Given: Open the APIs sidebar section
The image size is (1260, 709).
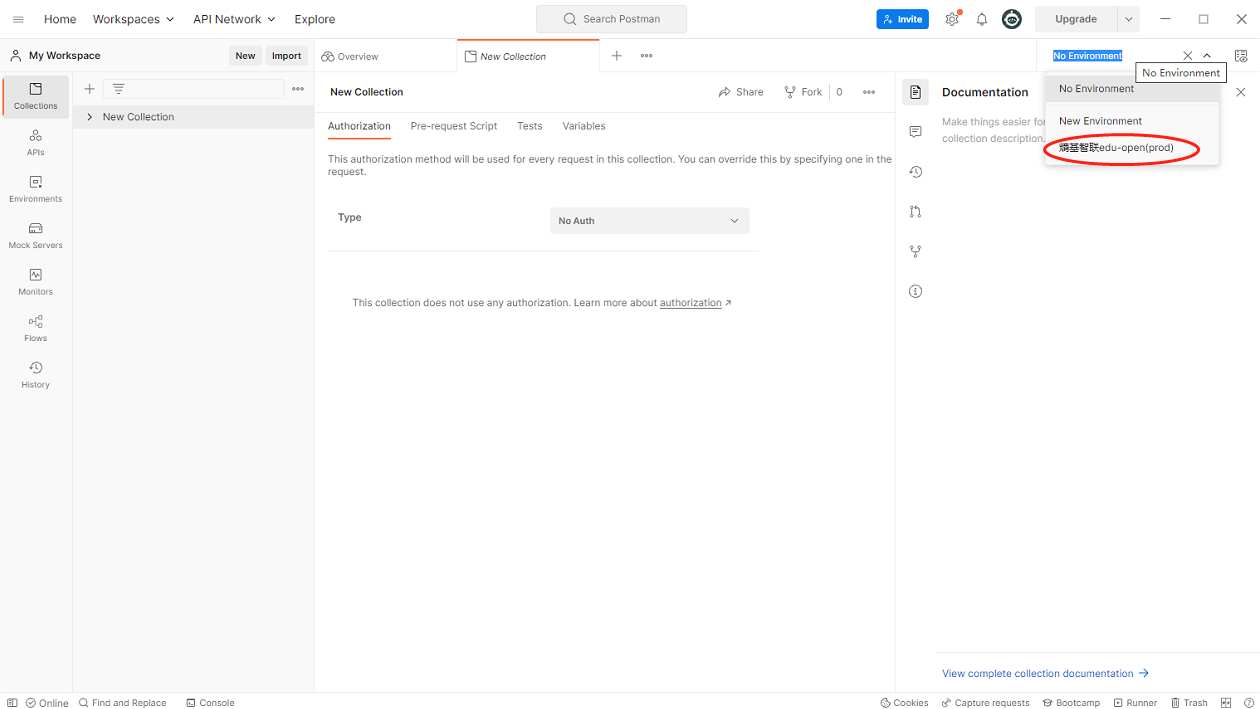Looking at the screenshot, I should (x=36, y=142).
